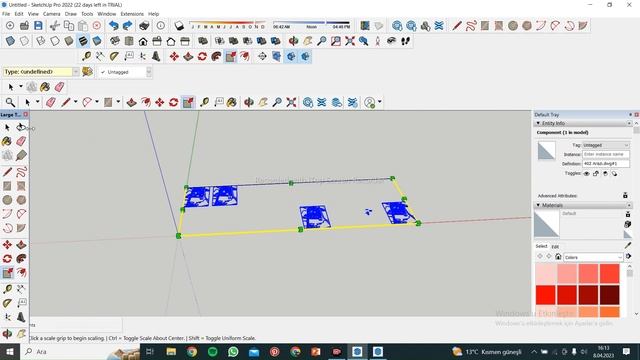
Task: Toggle shadows display icon in top toolbar
Action: [178, 26]
